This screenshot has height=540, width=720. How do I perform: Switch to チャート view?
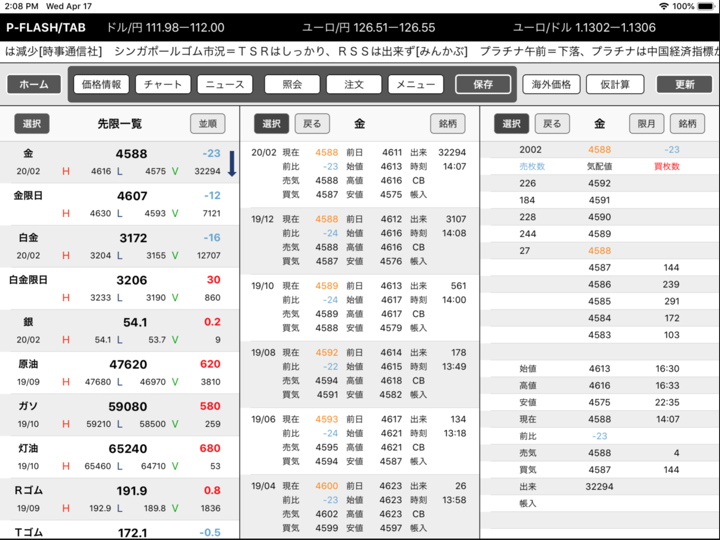click(x=162, y=85)
